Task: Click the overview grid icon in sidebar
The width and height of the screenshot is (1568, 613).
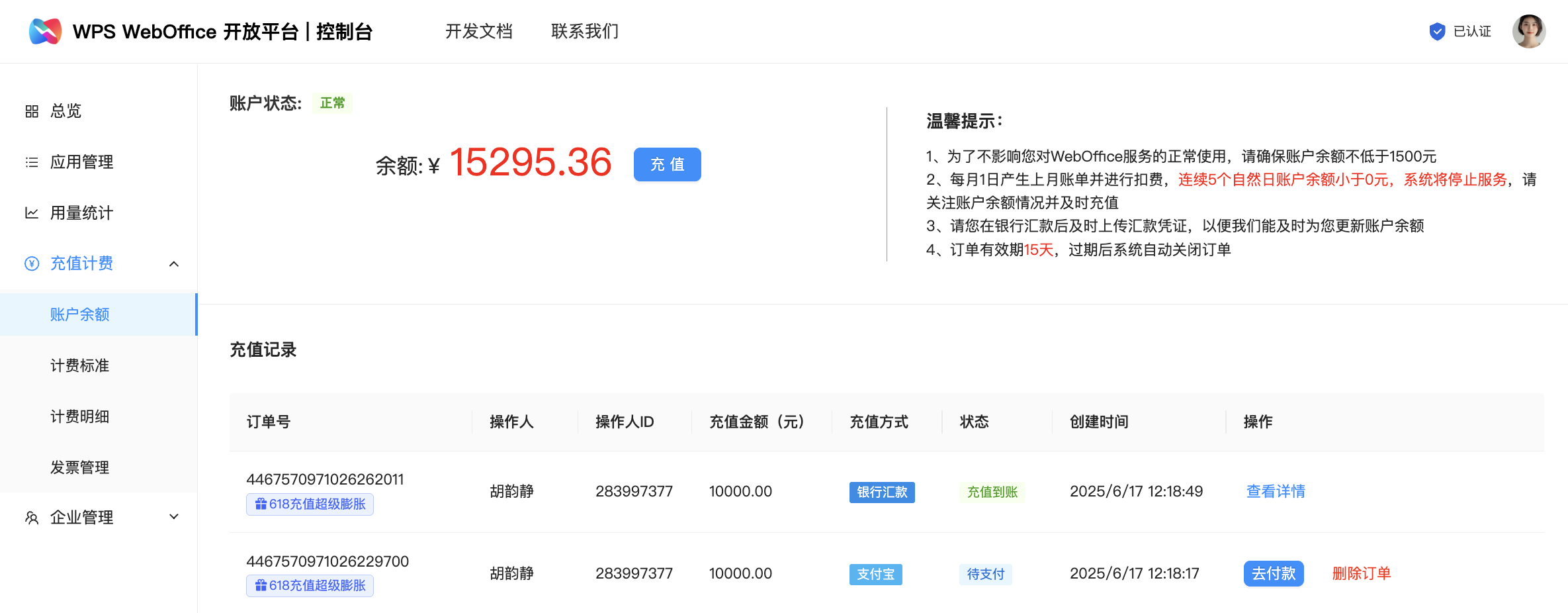Action: 32,111
